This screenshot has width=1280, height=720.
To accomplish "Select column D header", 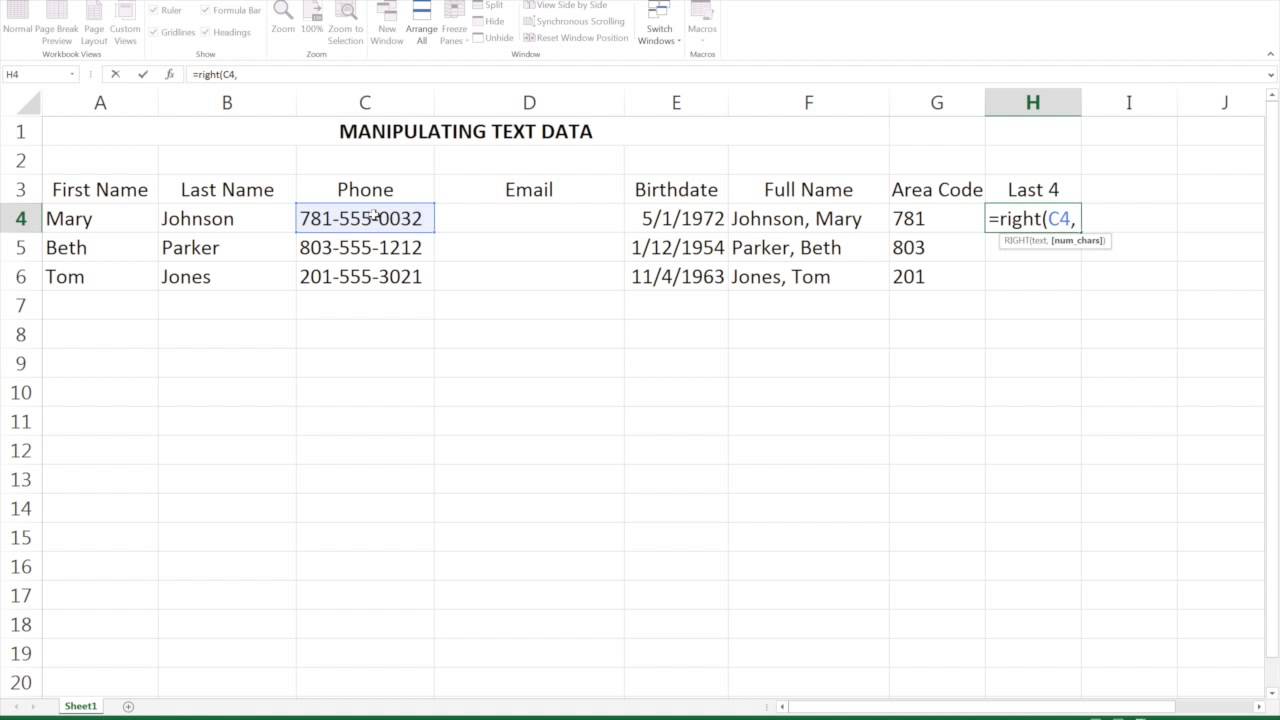I will click(529, 102).
